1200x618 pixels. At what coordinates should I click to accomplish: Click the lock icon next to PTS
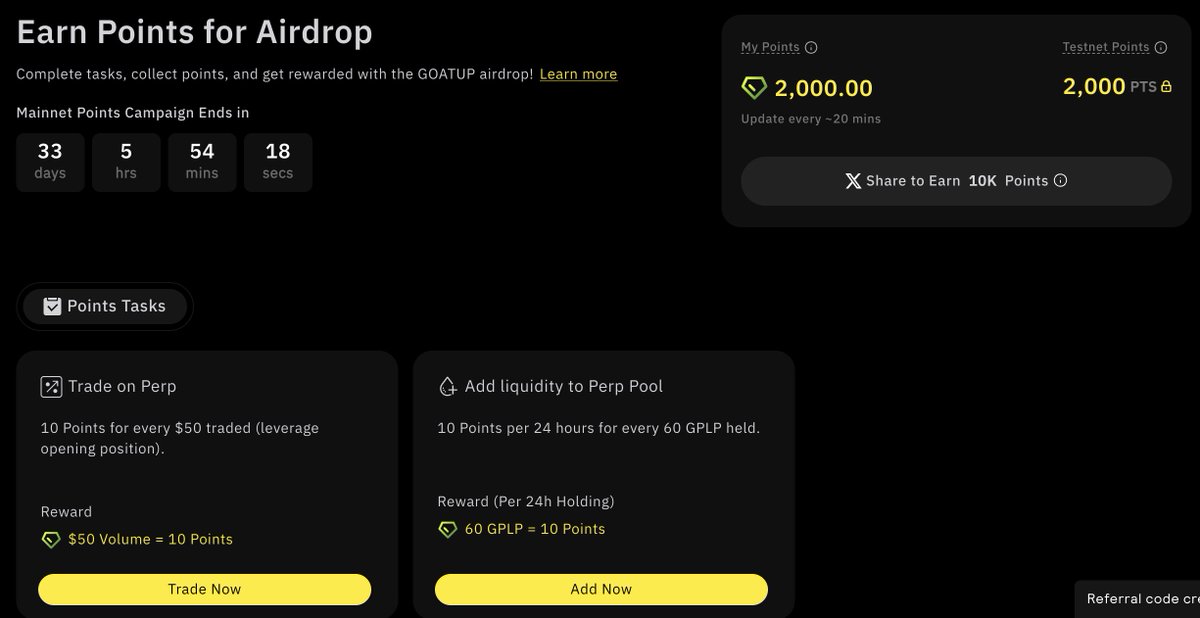pyautogui.click(x=1165, y=87)
